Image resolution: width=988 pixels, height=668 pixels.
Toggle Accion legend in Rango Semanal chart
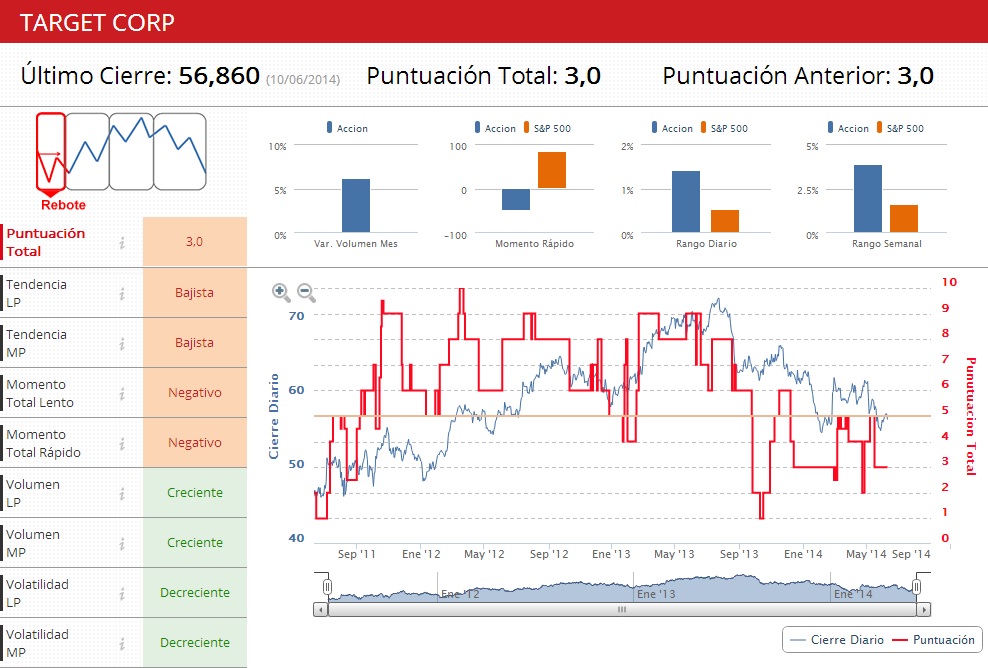pos(848,128)
